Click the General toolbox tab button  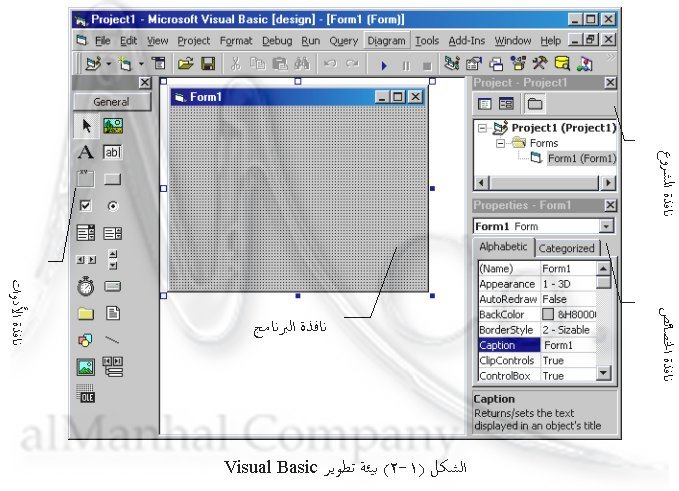112,102
